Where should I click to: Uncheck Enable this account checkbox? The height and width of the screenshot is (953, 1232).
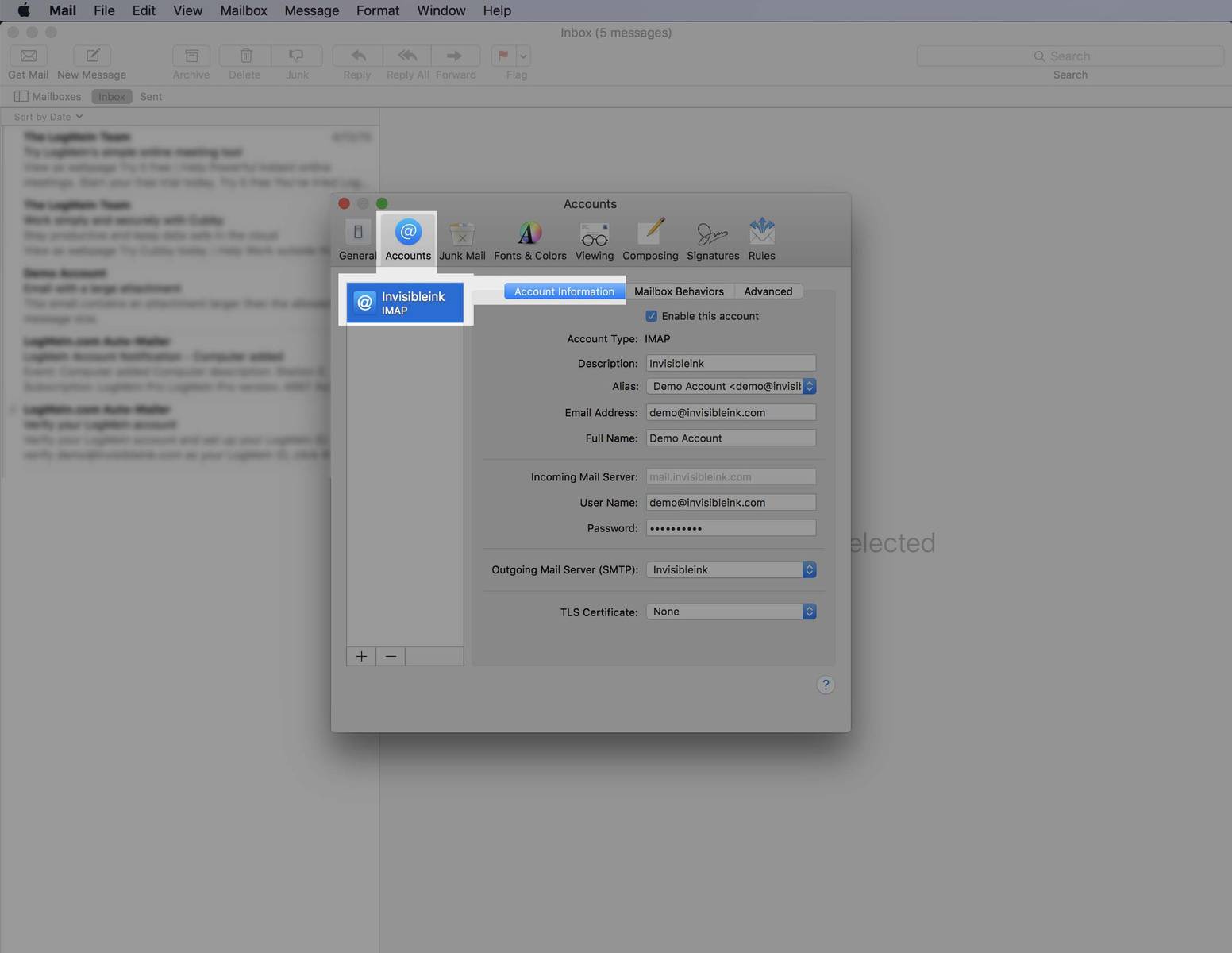click(x=652, y=316)
